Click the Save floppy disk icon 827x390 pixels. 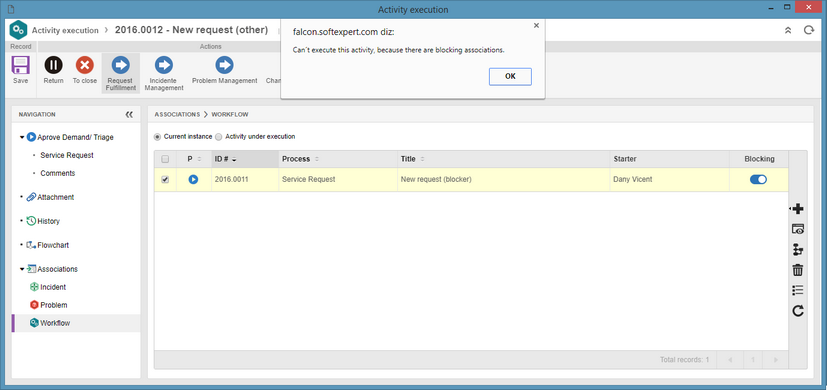[x=21, y=65]
